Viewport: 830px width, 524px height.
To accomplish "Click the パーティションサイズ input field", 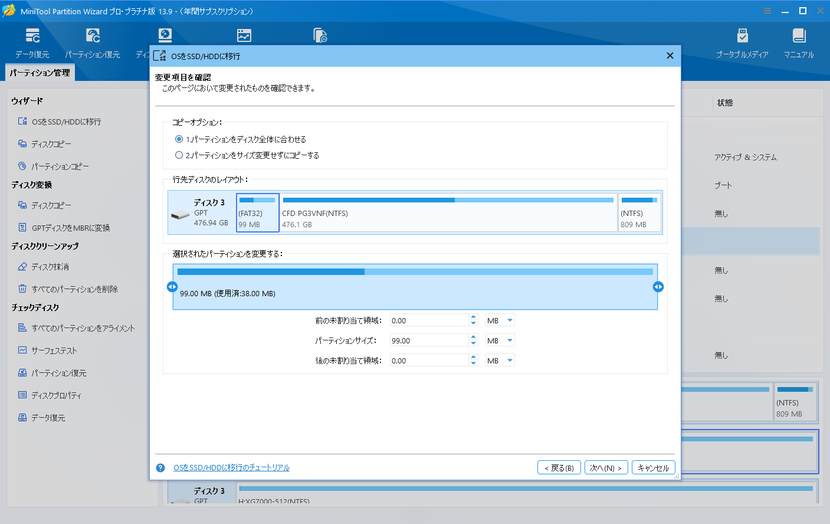I will click(x=429, y=340).
